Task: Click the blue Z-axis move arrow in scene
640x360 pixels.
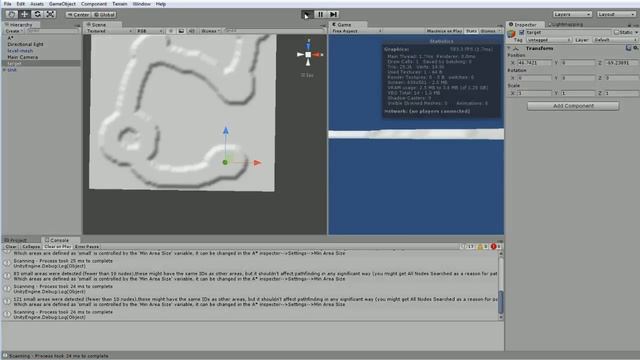Action: point(226,131)
